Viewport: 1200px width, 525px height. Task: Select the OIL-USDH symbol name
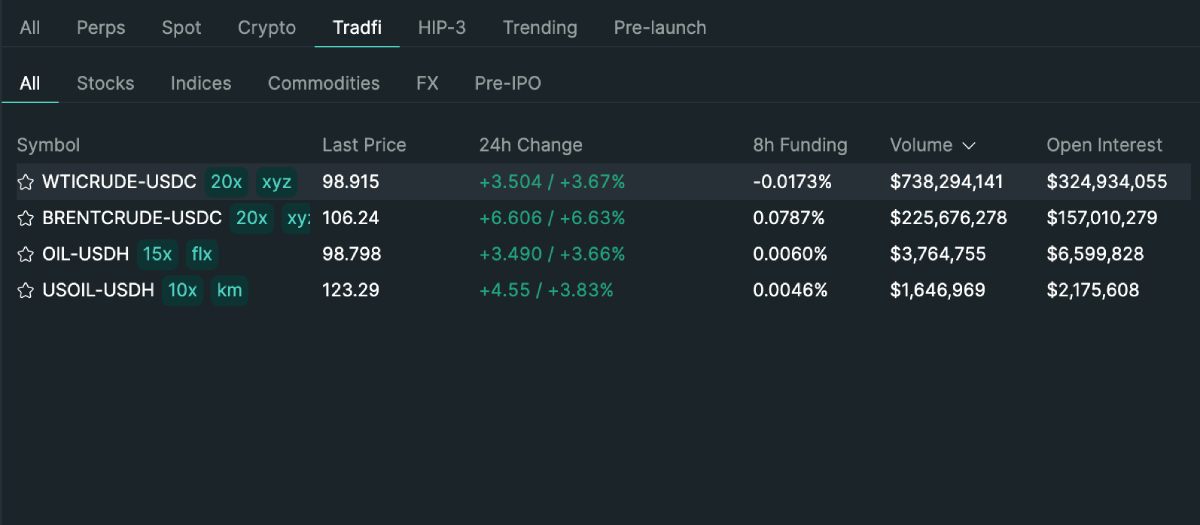pyautogui.click(x=85, y=254)
